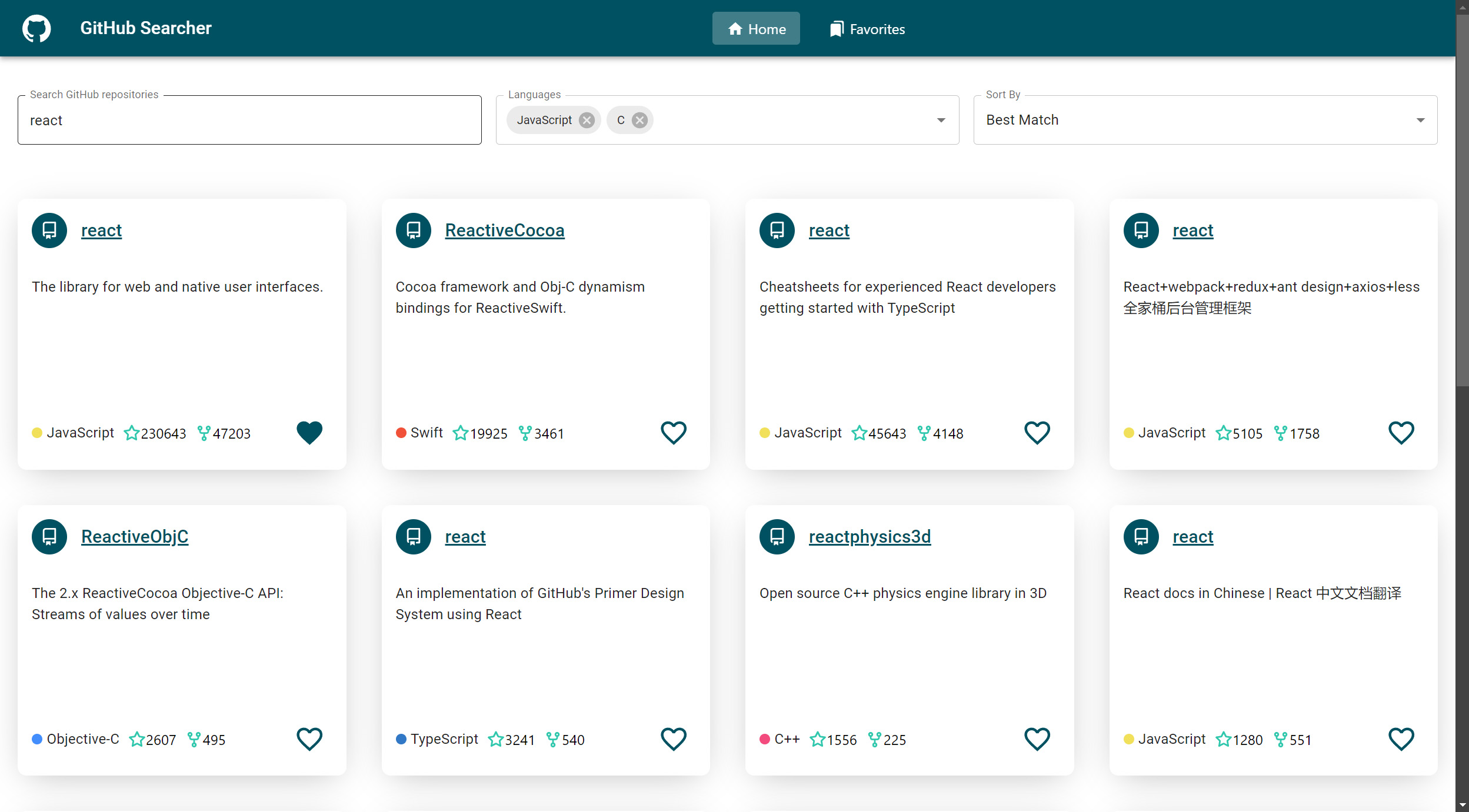Favorite the reactphysics3d repository
The image size is (1469, 812).
coord(1037,739)
